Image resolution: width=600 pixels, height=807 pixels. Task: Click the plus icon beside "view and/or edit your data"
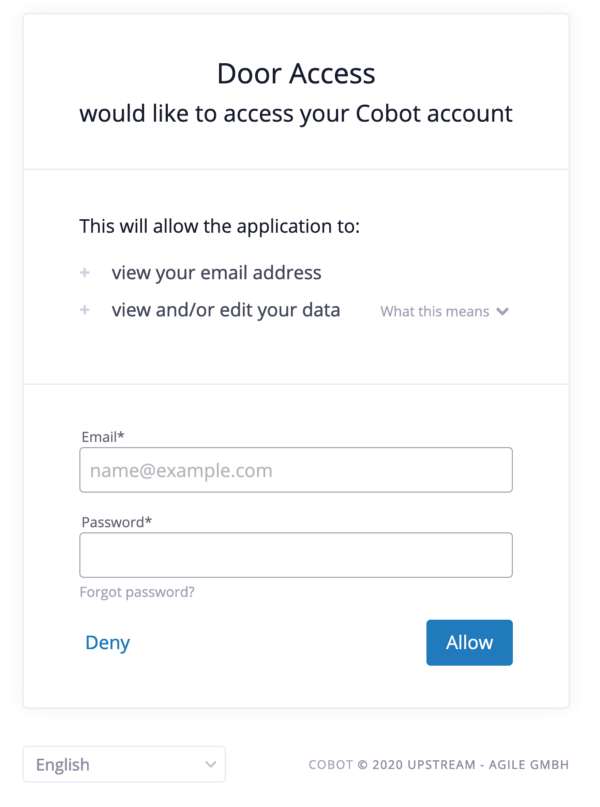click(85, 311)
